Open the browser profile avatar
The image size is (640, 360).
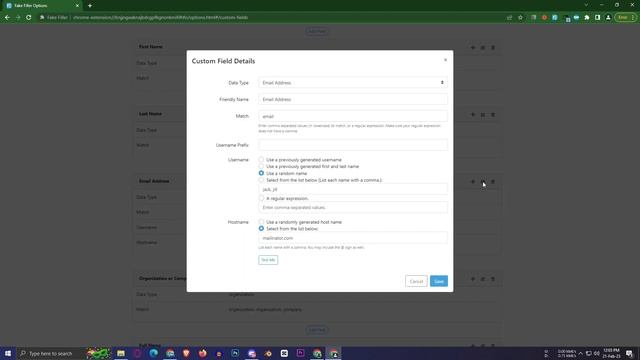coord(608,18)
